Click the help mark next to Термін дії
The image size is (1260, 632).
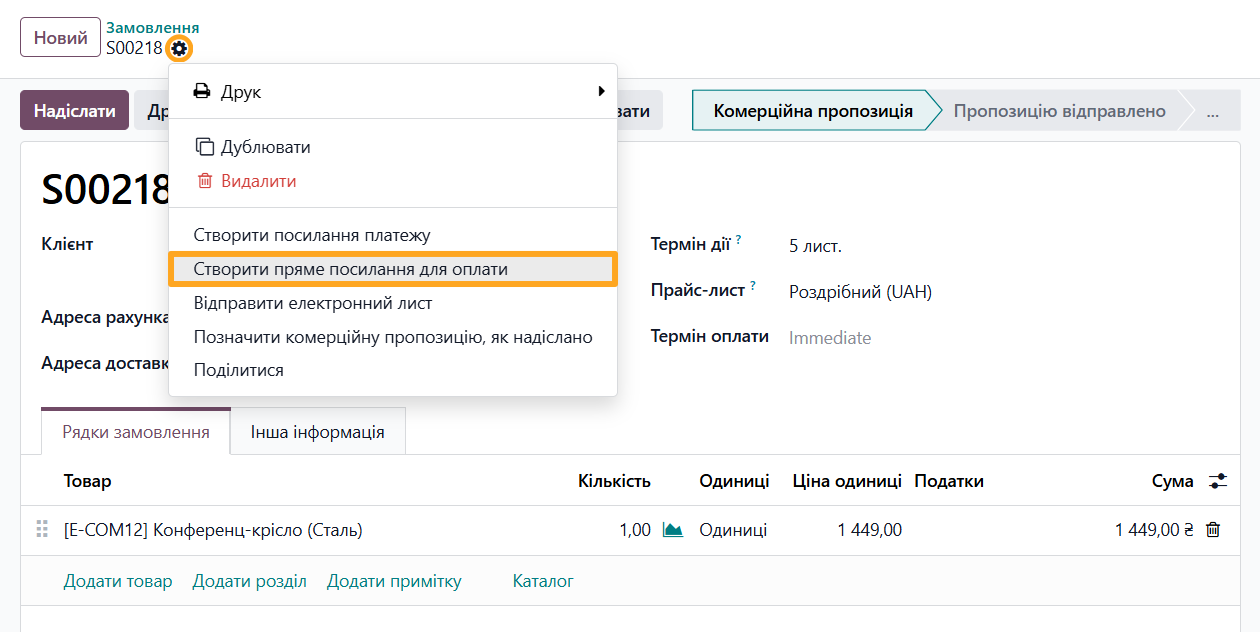[x=739, y=240]
